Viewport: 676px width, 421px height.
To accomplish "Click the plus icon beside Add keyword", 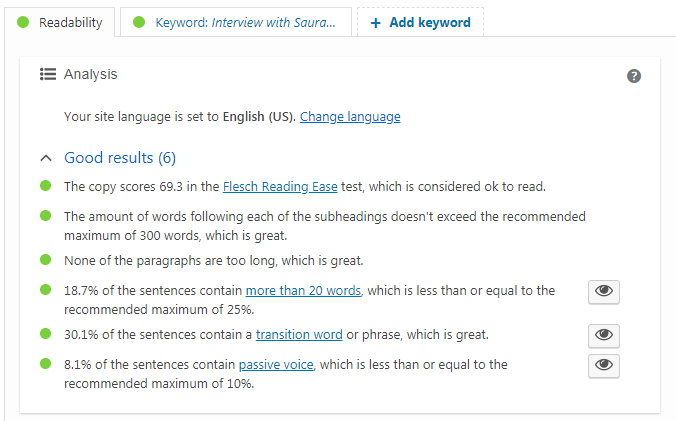I will tap(376, 23).
